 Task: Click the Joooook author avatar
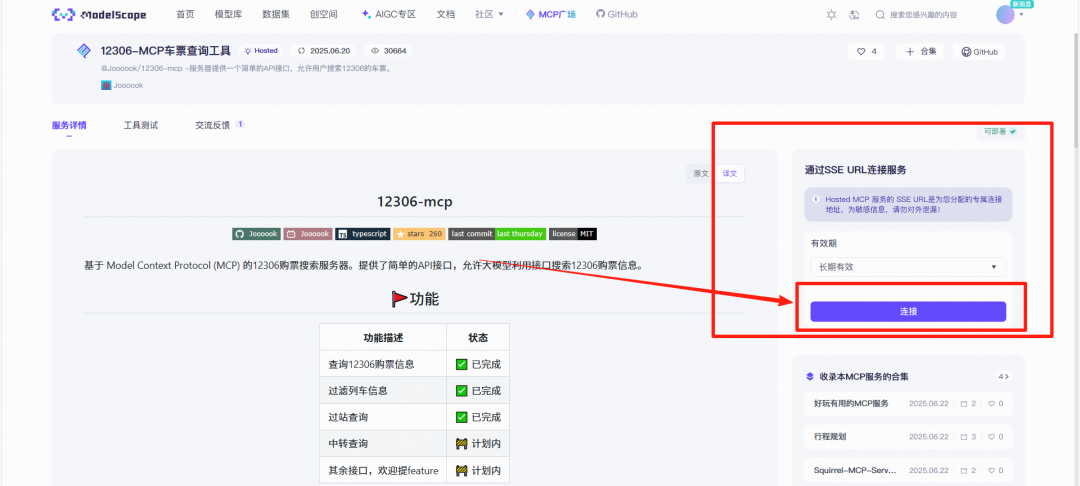(106, 86)
